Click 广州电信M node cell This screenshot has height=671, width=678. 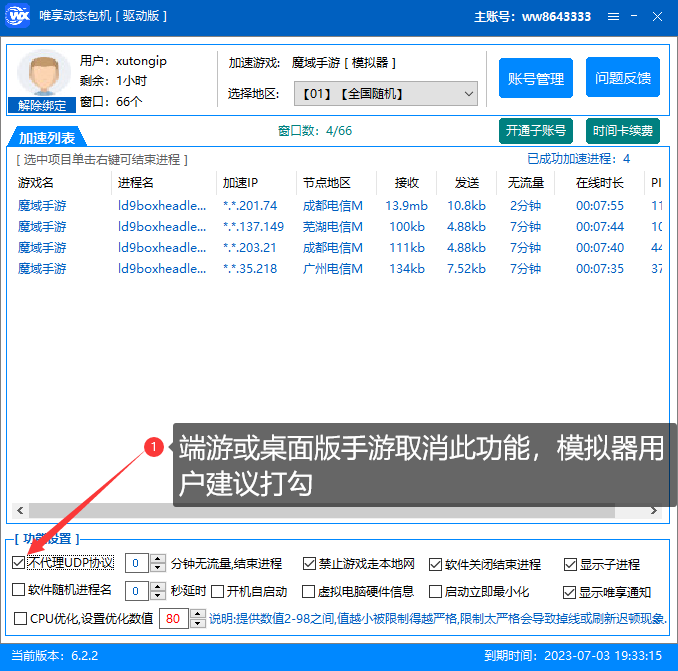(x=333, y=268)
